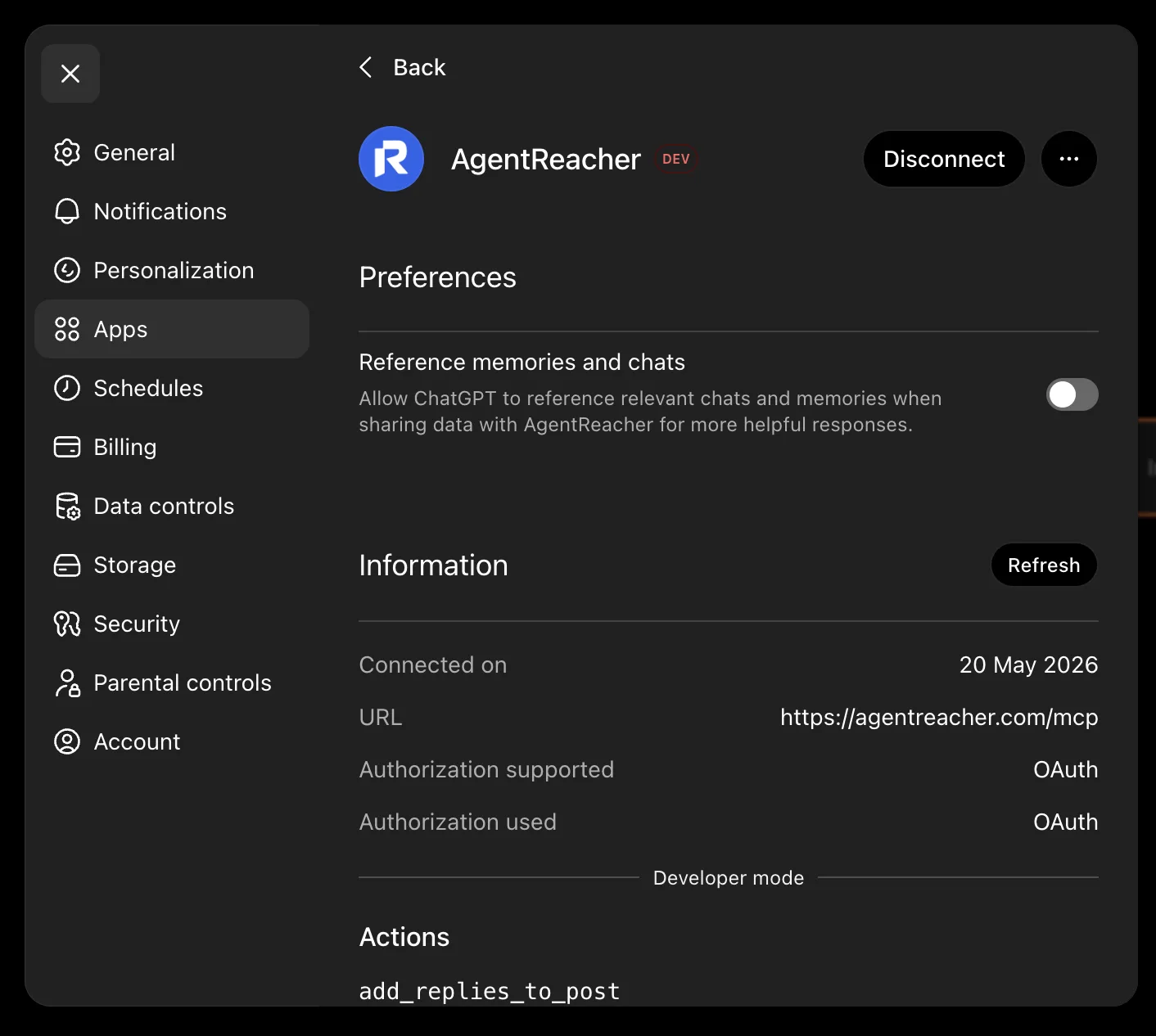Image resolution: width=1156 pixels, height=1036 pixels.
Task: Open Parental controls settings
Action: [172, 682]
